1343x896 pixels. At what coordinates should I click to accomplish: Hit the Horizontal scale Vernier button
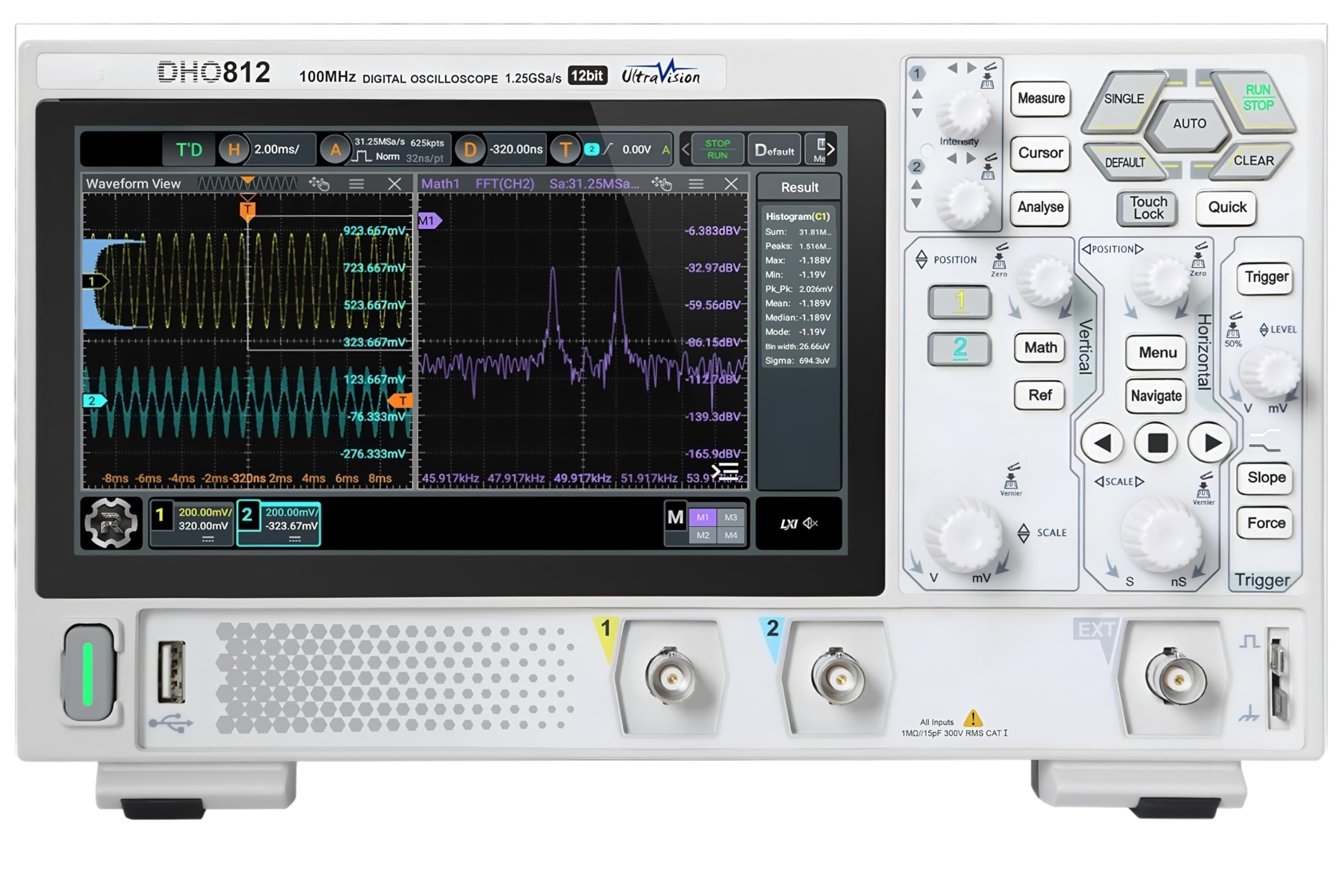tap(1203, 489)
